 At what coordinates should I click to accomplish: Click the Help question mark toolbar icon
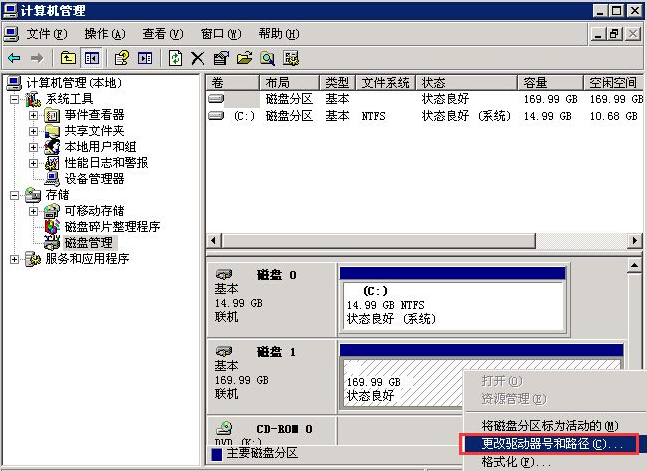121,58
